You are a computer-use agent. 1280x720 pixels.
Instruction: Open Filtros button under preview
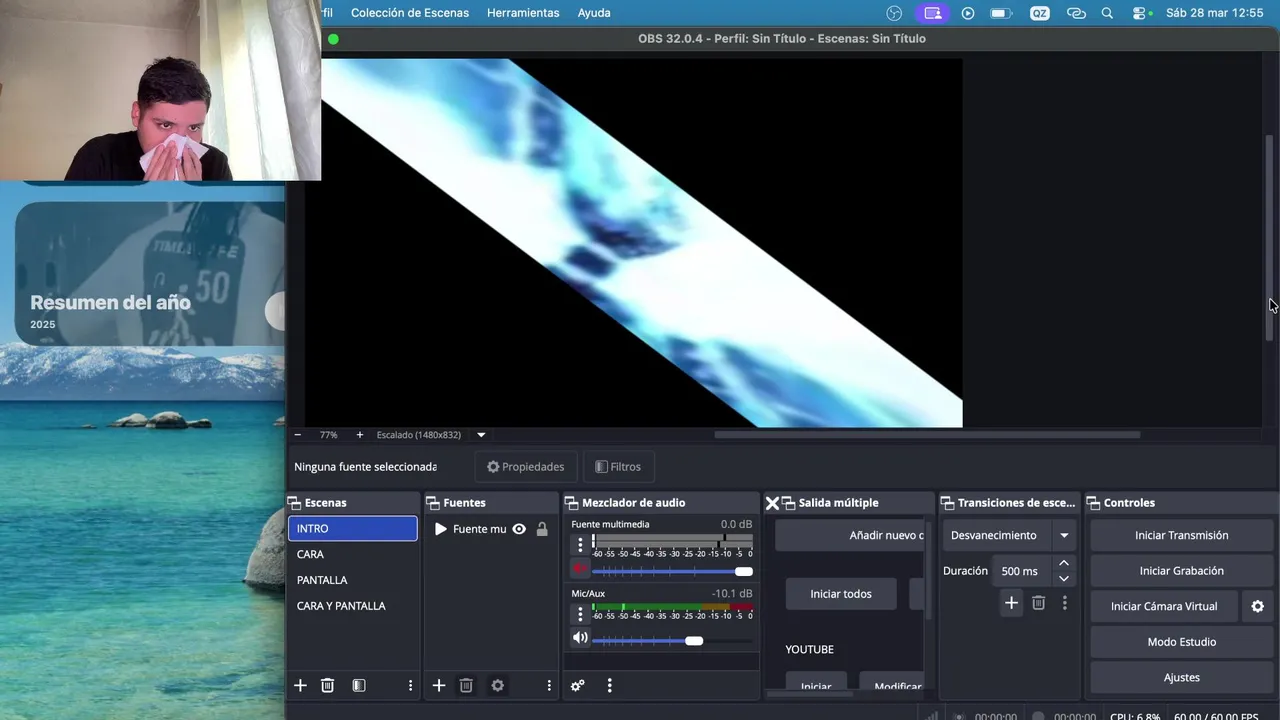618,467
